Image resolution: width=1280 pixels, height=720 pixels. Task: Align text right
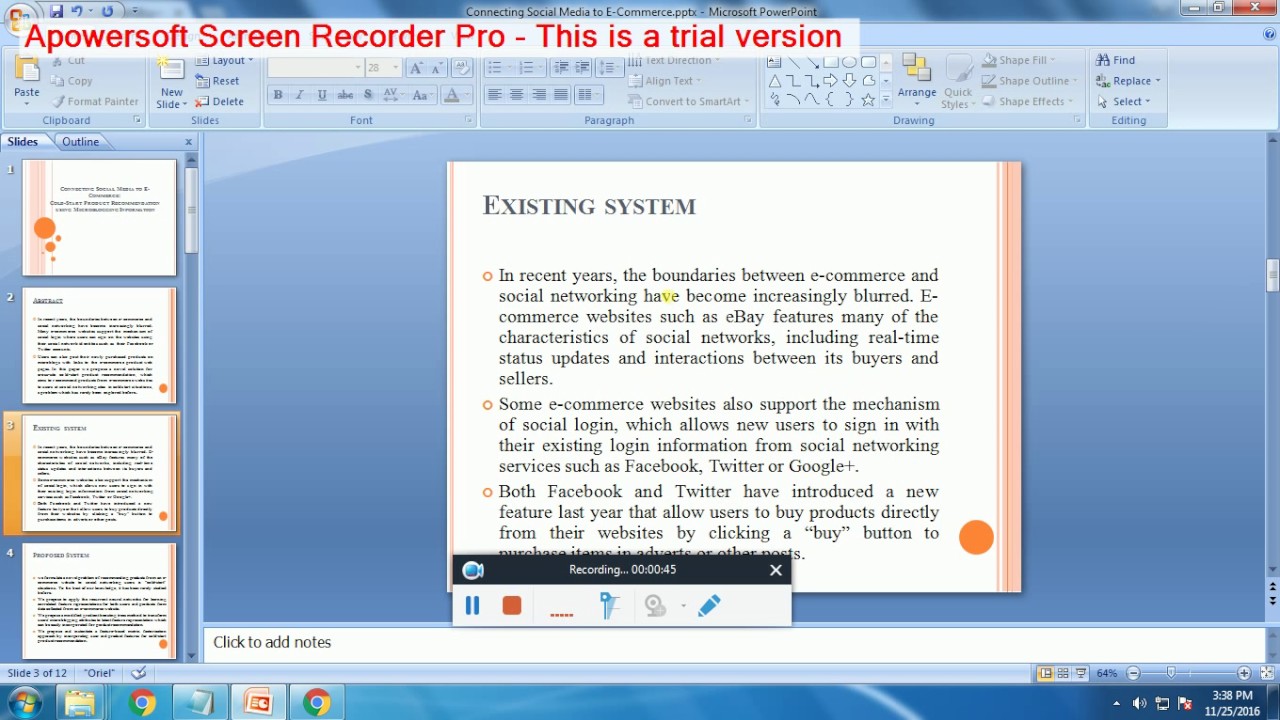pyautogui.click(x=539, y=95)
